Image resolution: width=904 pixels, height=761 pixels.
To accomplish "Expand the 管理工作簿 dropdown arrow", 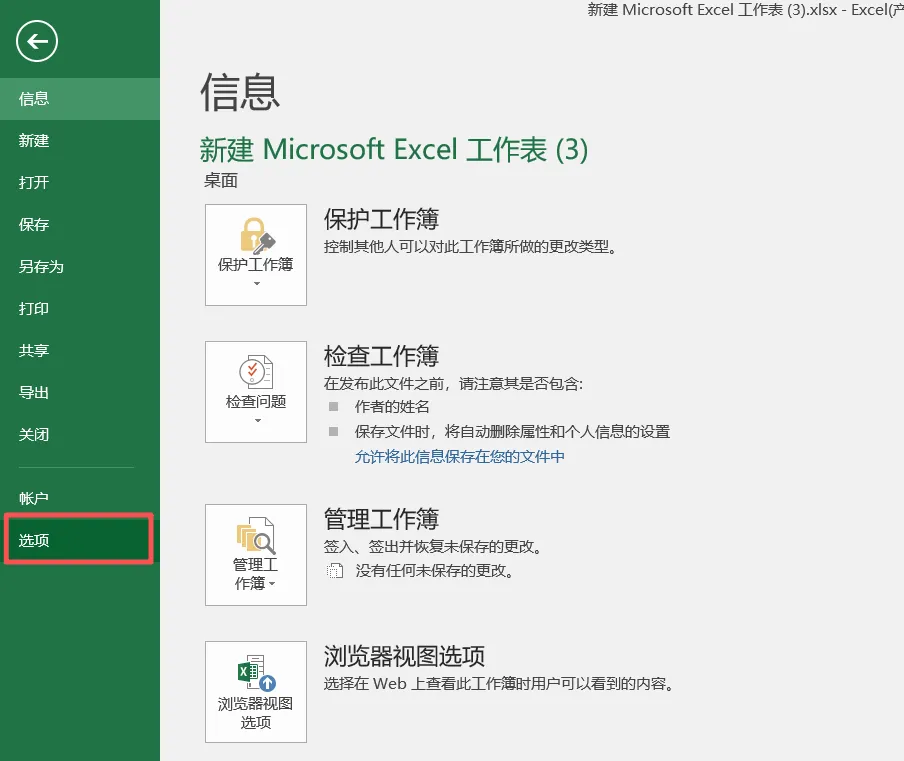I will coord(272,584).
